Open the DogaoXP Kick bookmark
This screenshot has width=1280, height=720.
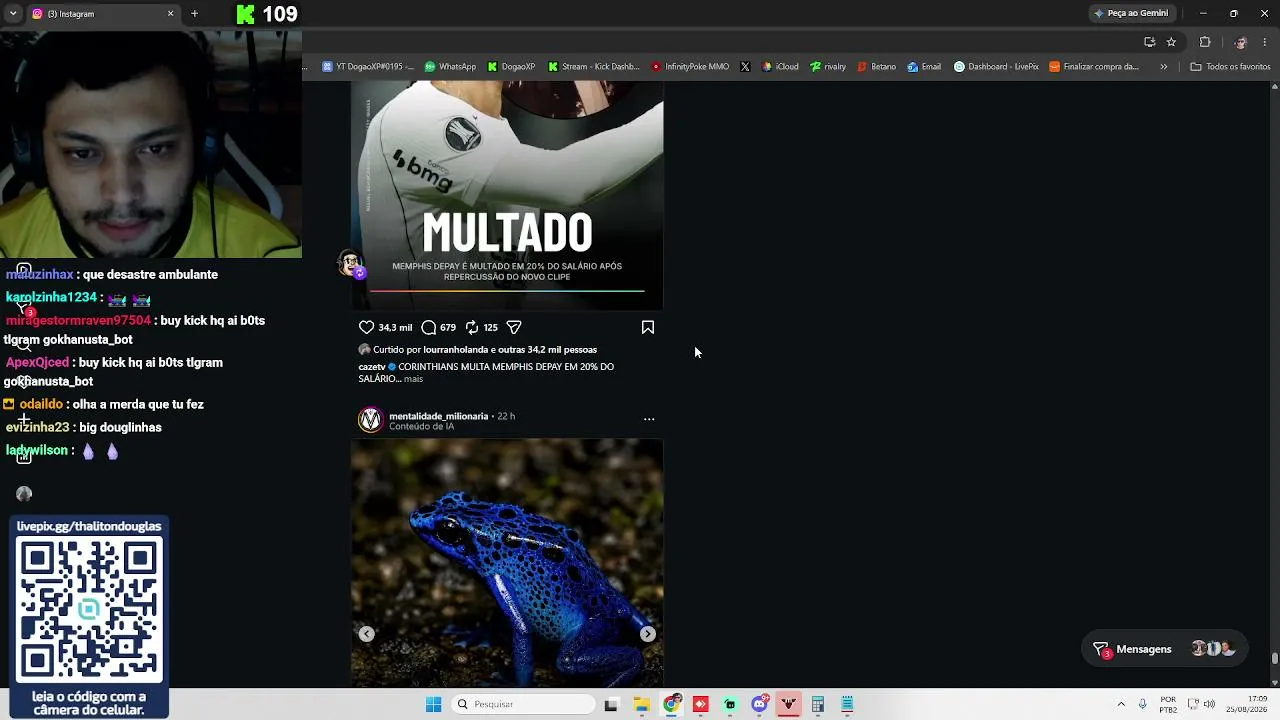click(x=512, y=67)
